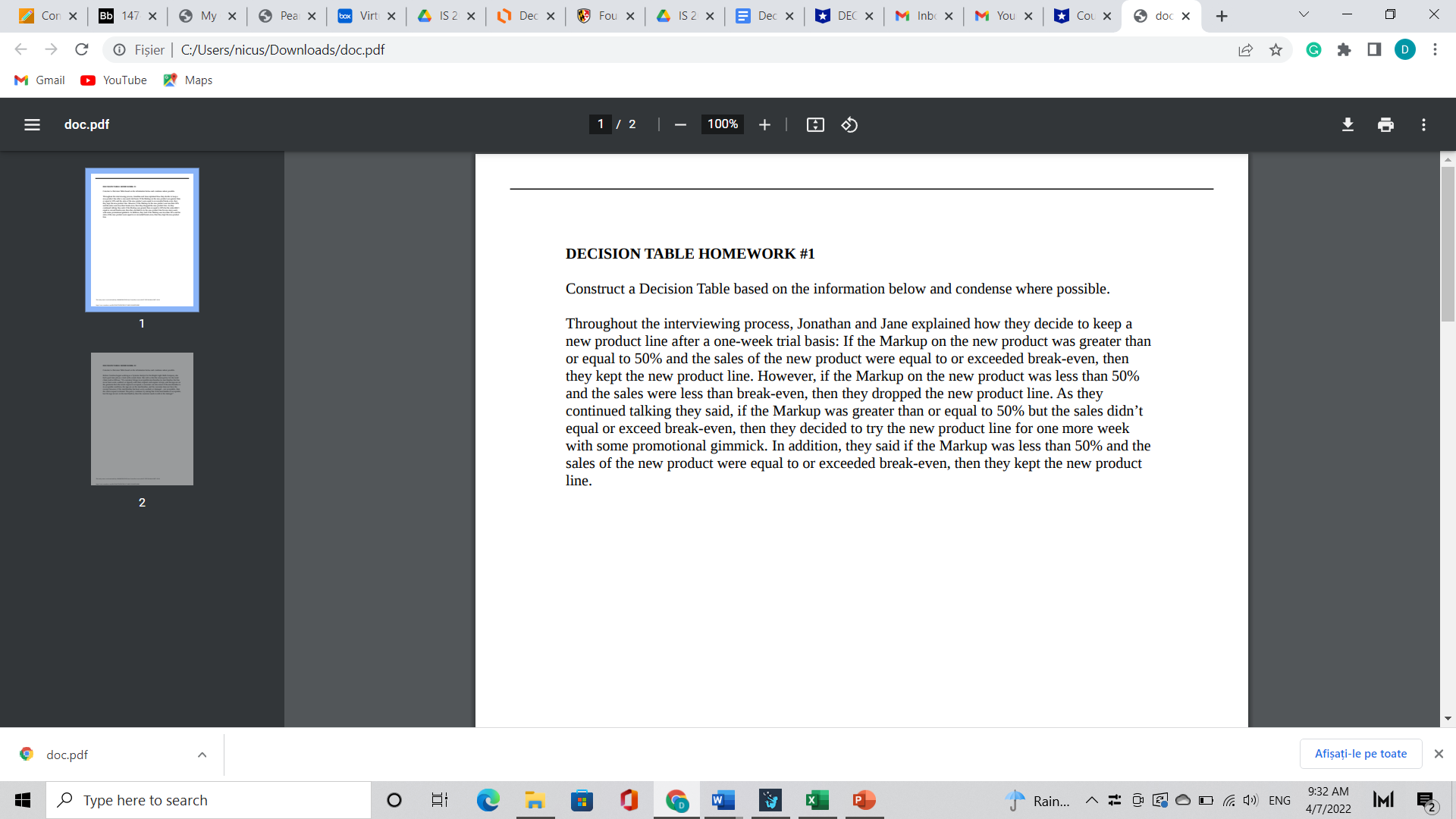1456x819 pixels.
Task: Click the vertical scrollbar on the right
Action: click(x=1448, y=243)
